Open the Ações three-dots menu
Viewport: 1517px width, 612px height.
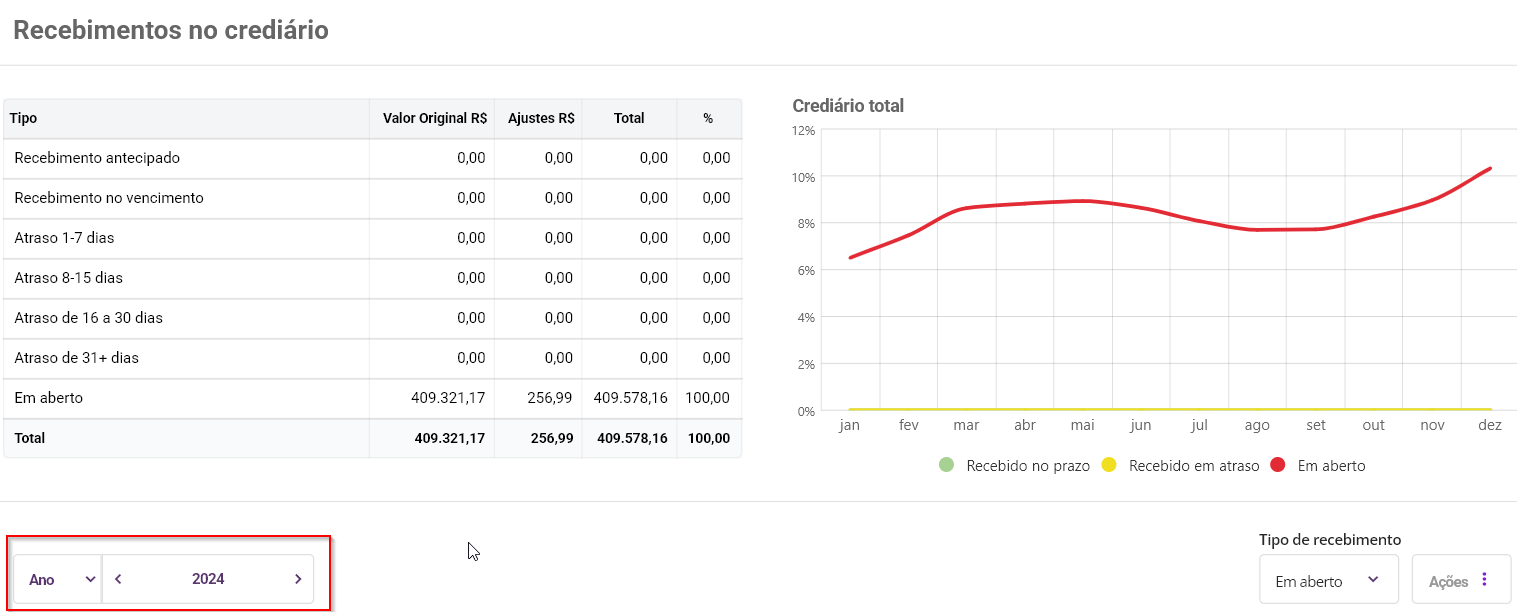pyautogui.click(x=1484, y=580)
